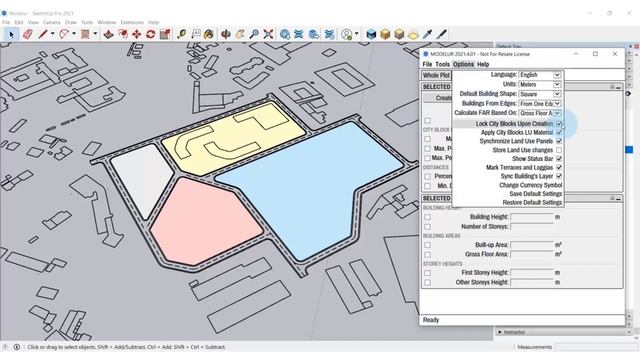
Task: Click the Number of Storeys field
Action: pos(532,227)
